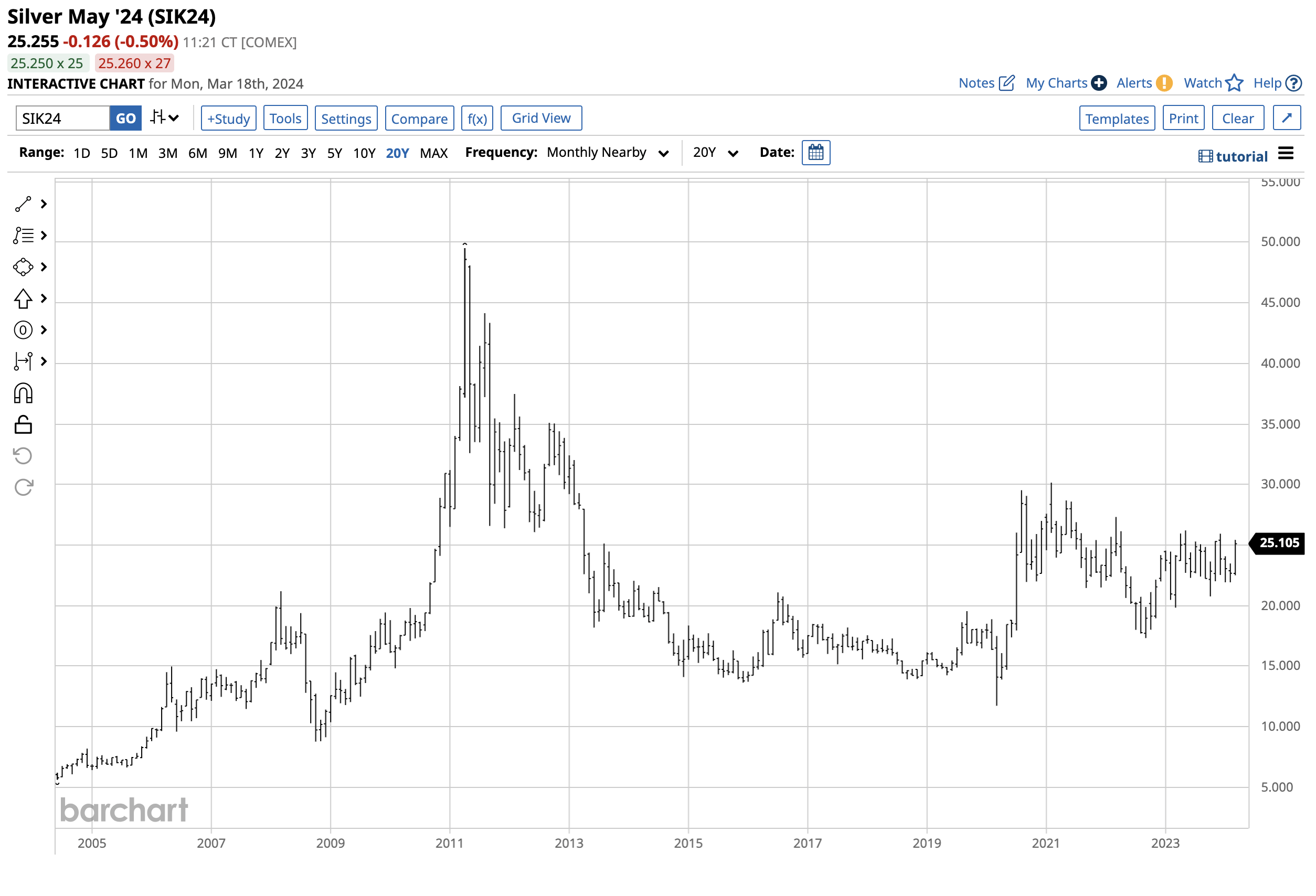Image resolution: width=1316 pixels, height=896 pixels.
Task: Open the date calendar picker icon
Action: (x=816, y=153)
